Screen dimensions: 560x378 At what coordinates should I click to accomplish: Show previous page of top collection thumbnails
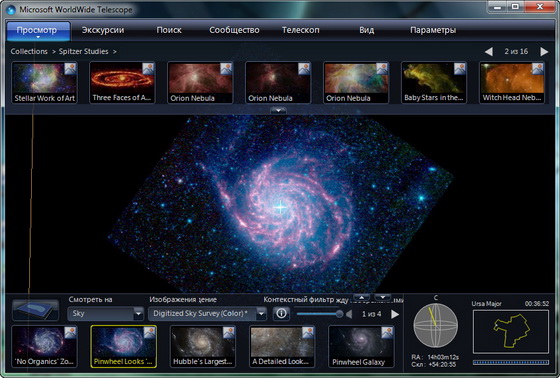489,52
